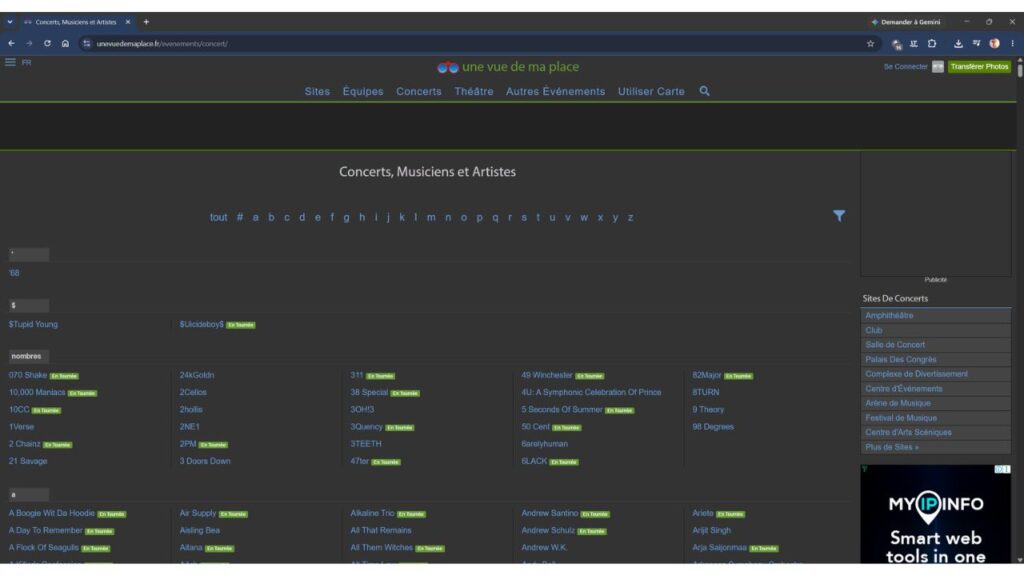
Task: Bookmark page with the star icon
Action: [x=871, y=44]
